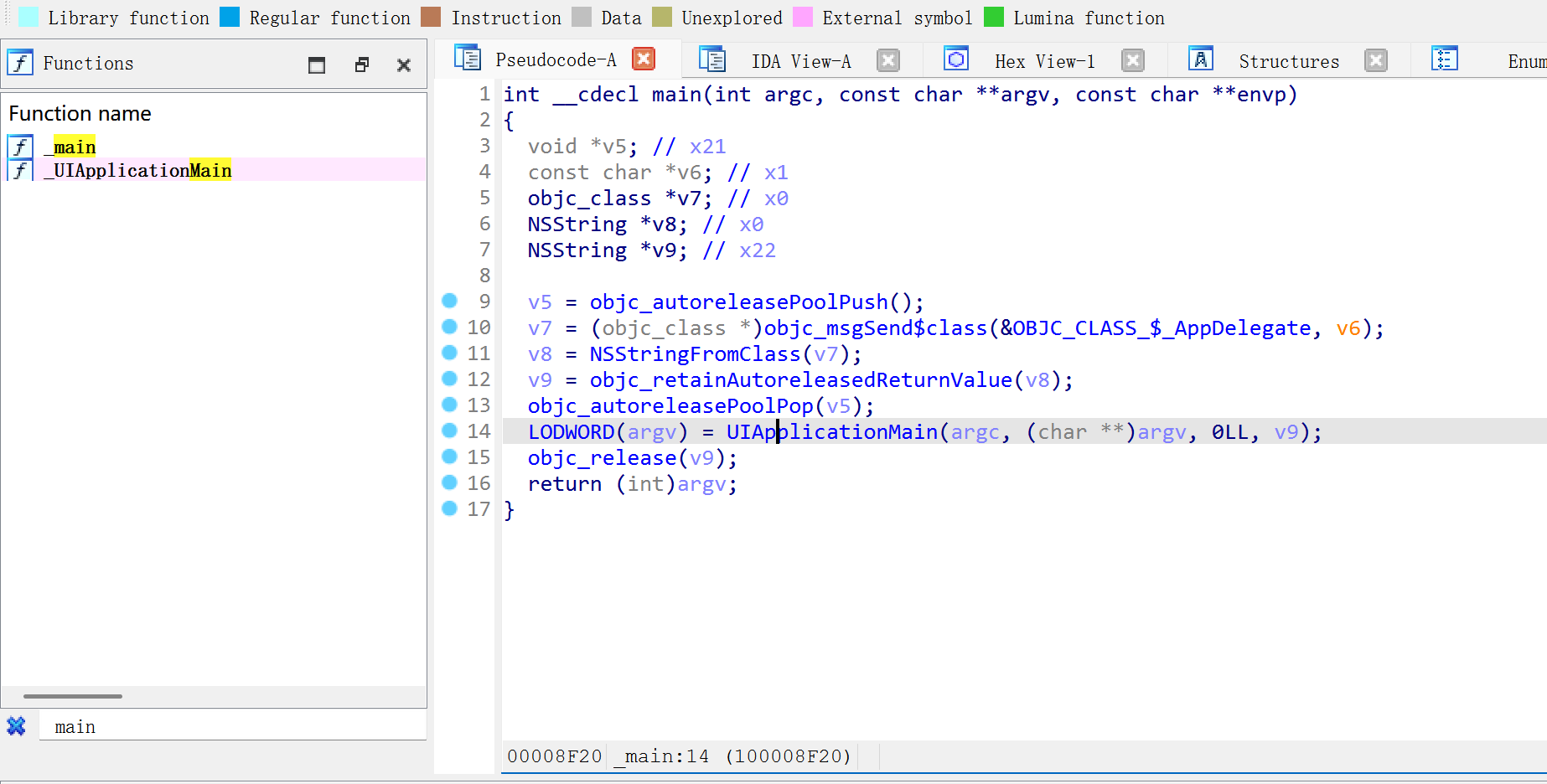Switch to the IDA View-A tab
The height and width of the screenshot is (784, 1547).
(800, 61)
